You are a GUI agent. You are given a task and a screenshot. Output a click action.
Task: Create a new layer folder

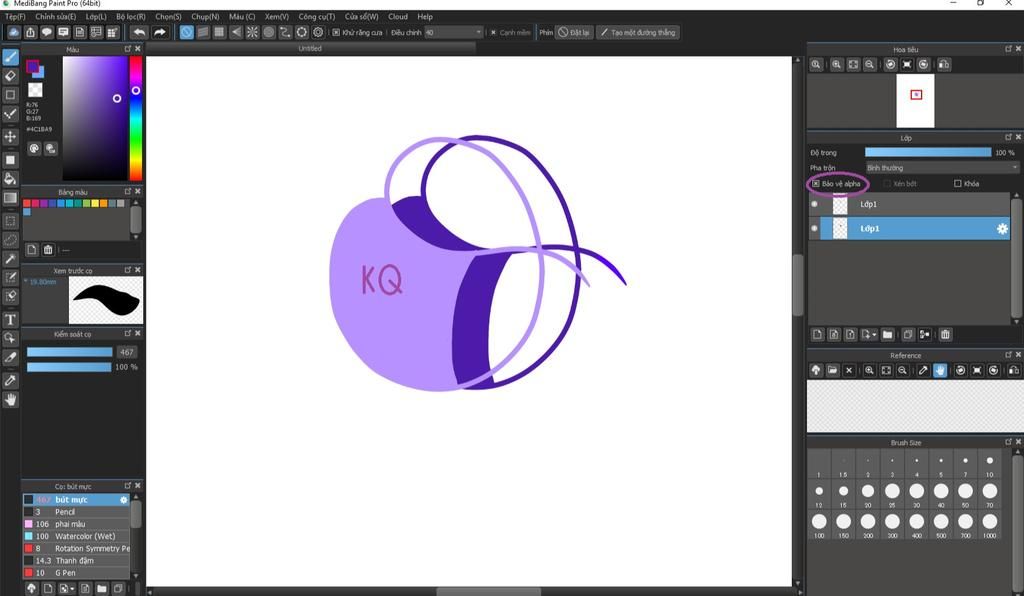[888, 335]
